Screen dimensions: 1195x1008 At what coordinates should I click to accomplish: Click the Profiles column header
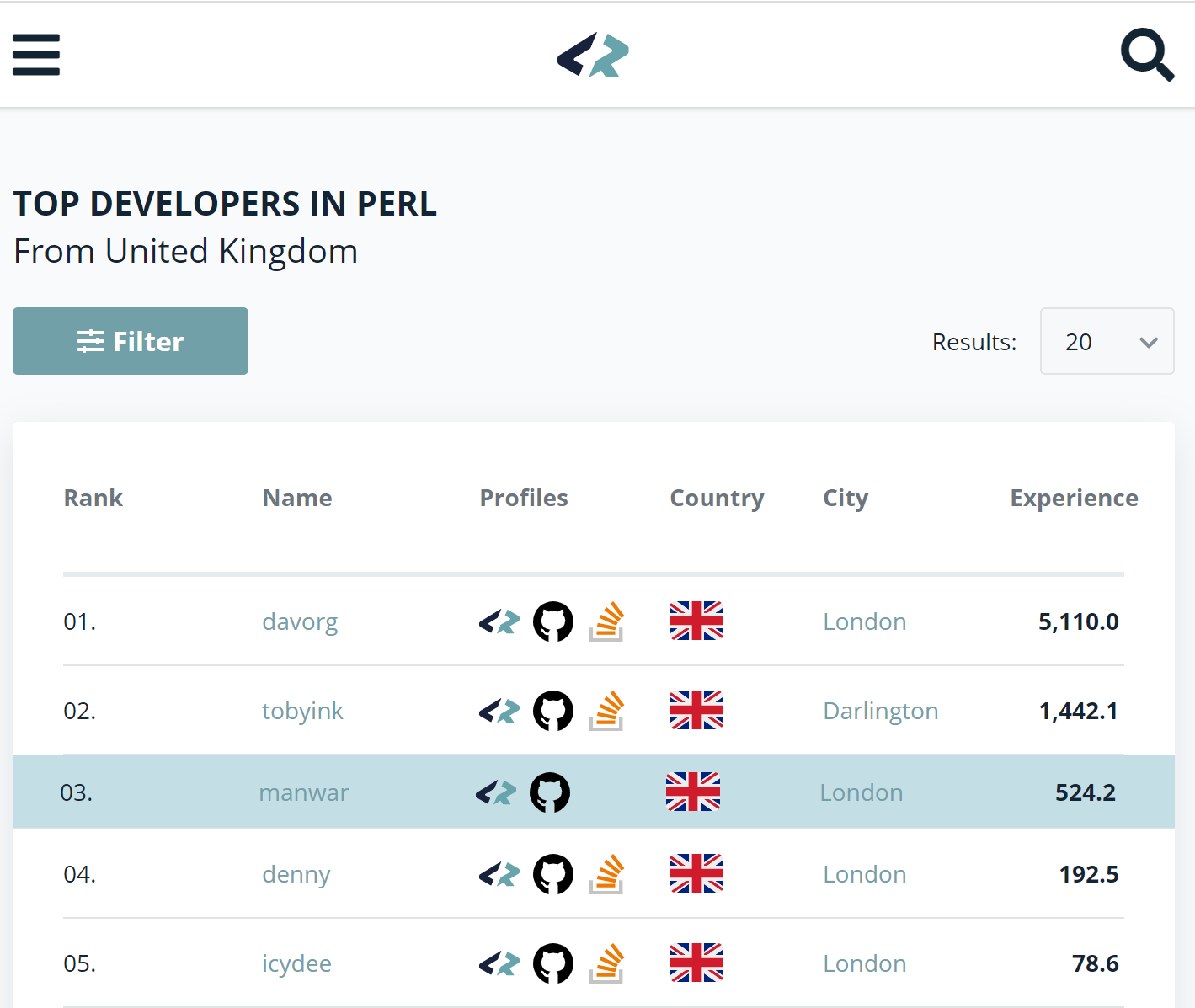click(x=524, y=498)
